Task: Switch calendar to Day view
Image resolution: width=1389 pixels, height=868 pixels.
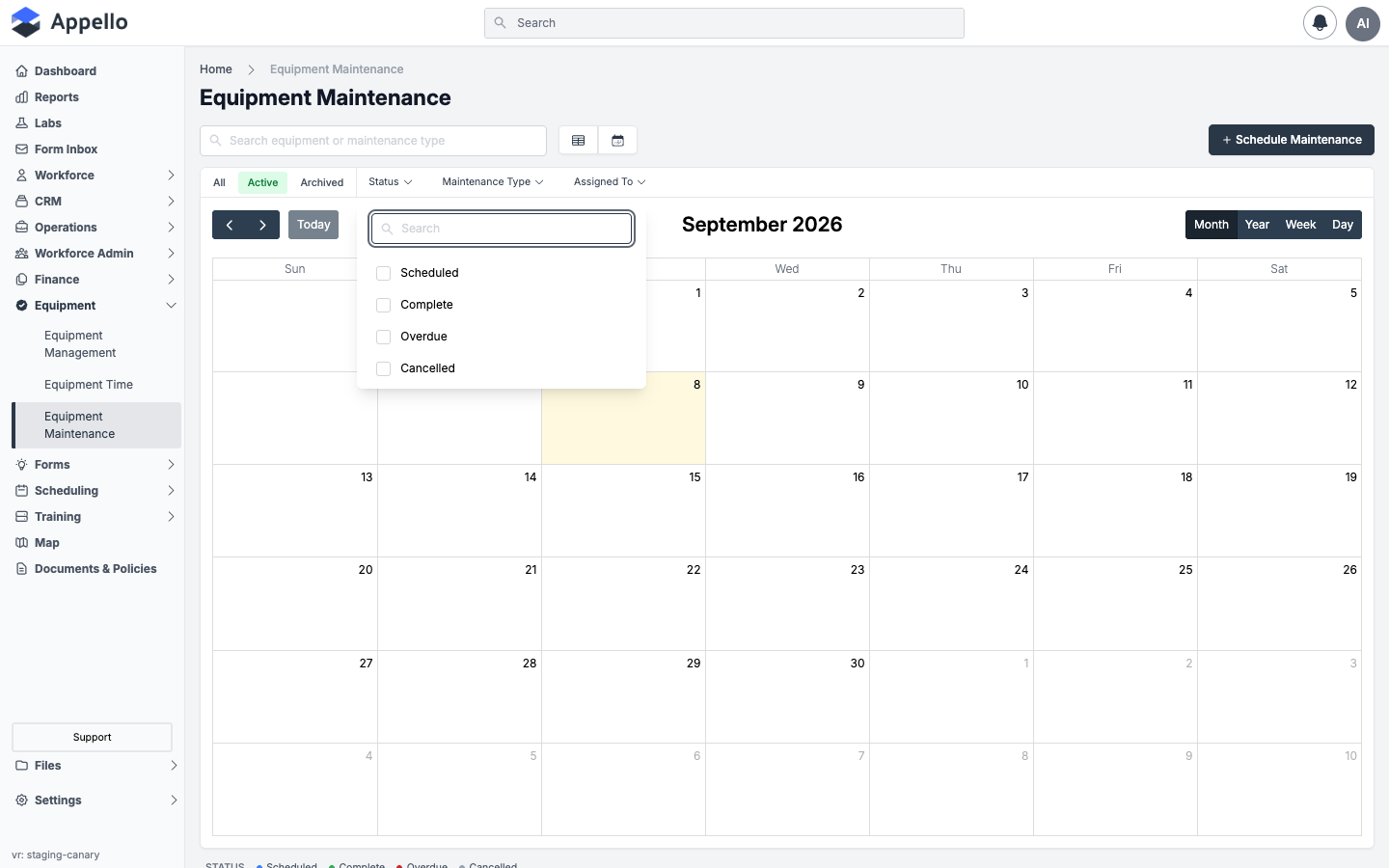Action: 1343,225
